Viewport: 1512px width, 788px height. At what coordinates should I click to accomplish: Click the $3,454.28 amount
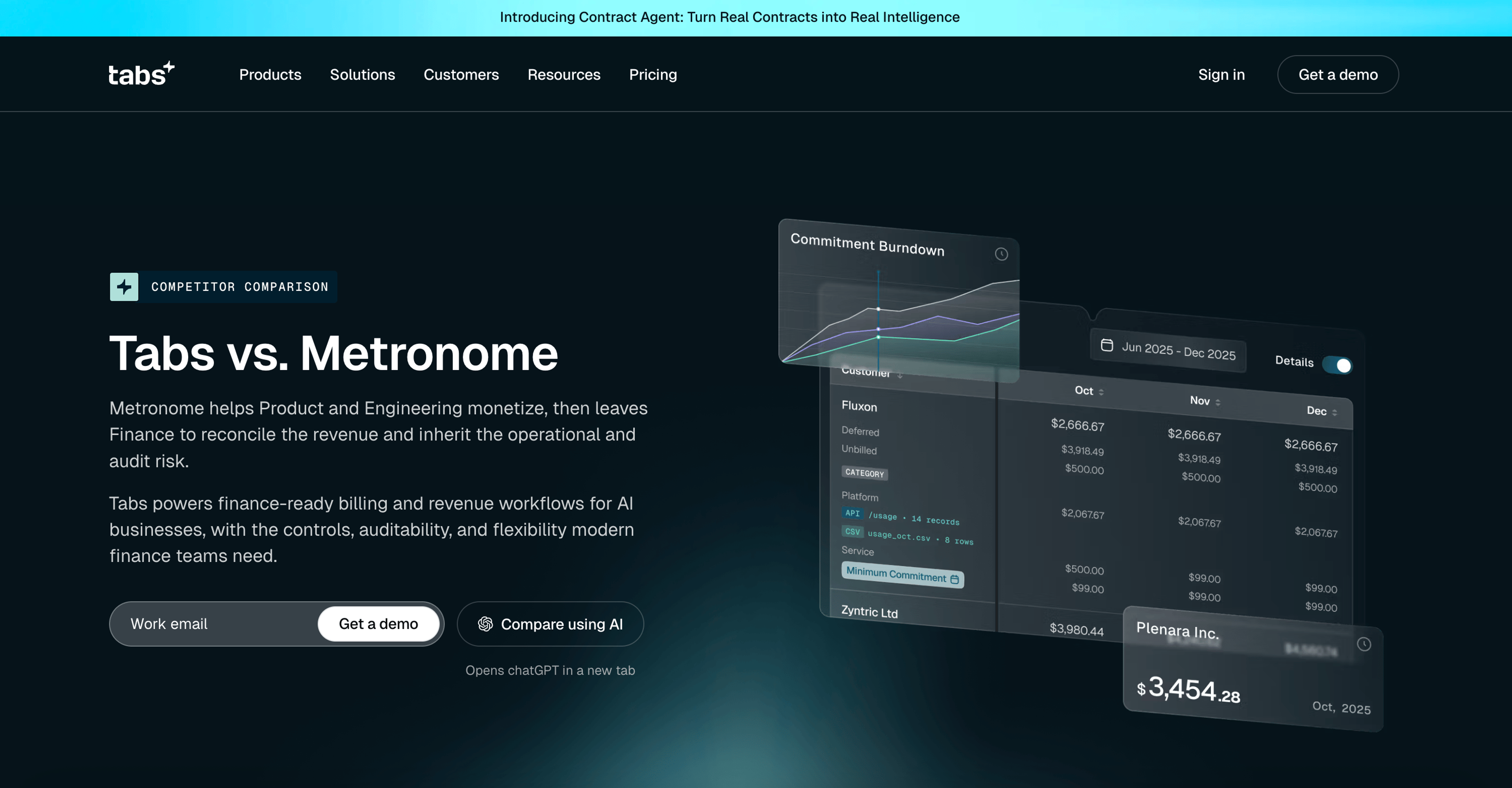tap(1189, 690)
